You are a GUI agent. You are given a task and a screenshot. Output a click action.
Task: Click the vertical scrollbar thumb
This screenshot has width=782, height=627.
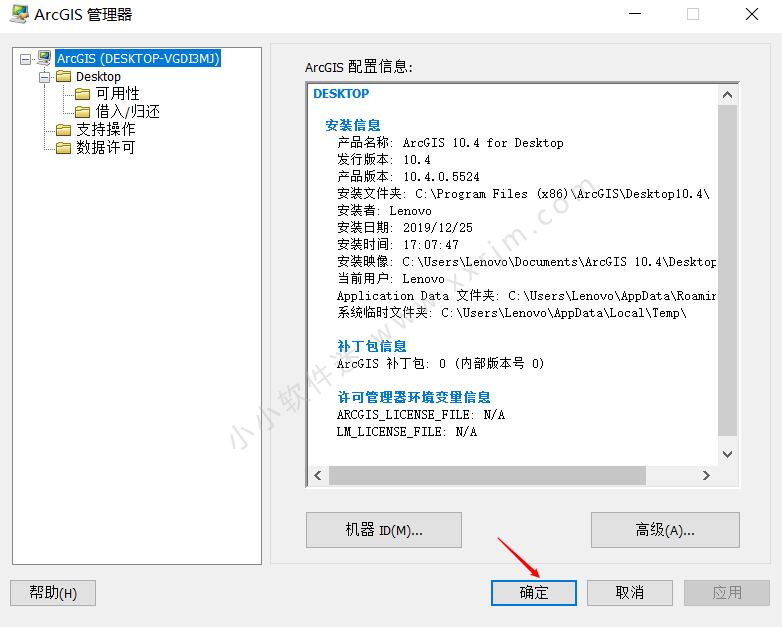728,270
